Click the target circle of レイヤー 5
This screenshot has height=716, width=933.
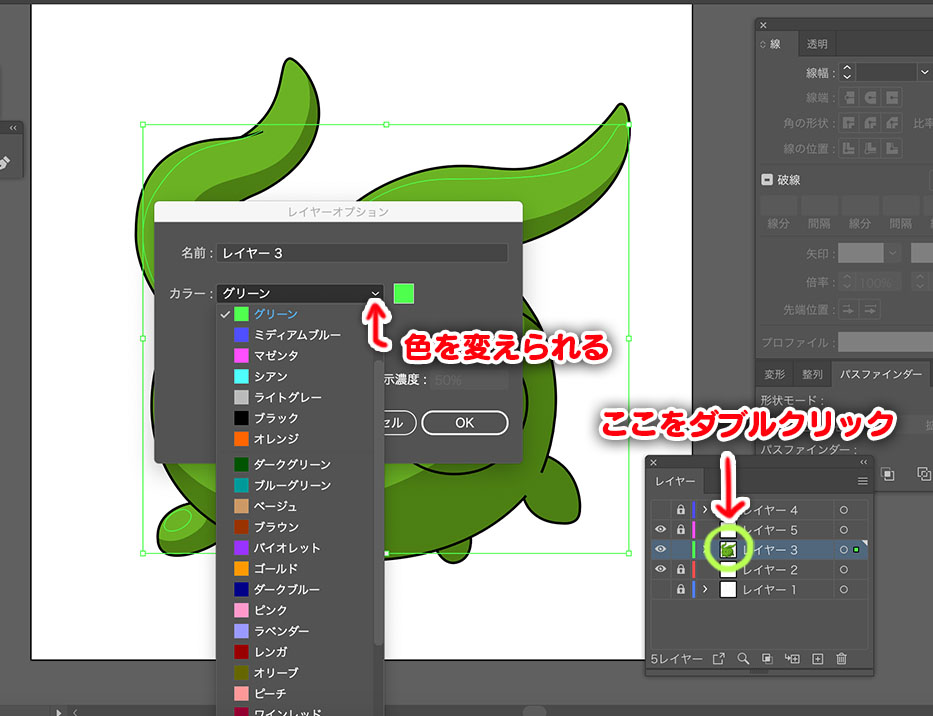point(844,530)
